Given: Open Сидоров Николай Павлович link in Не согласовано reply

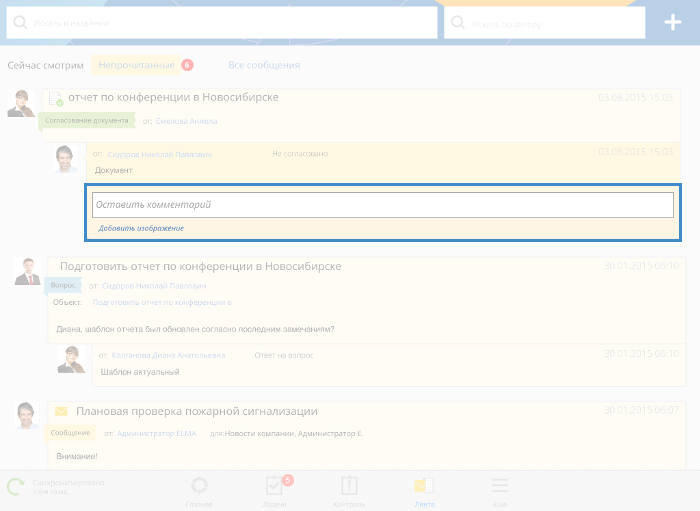Looking at the screenshot, I should 159,154.
